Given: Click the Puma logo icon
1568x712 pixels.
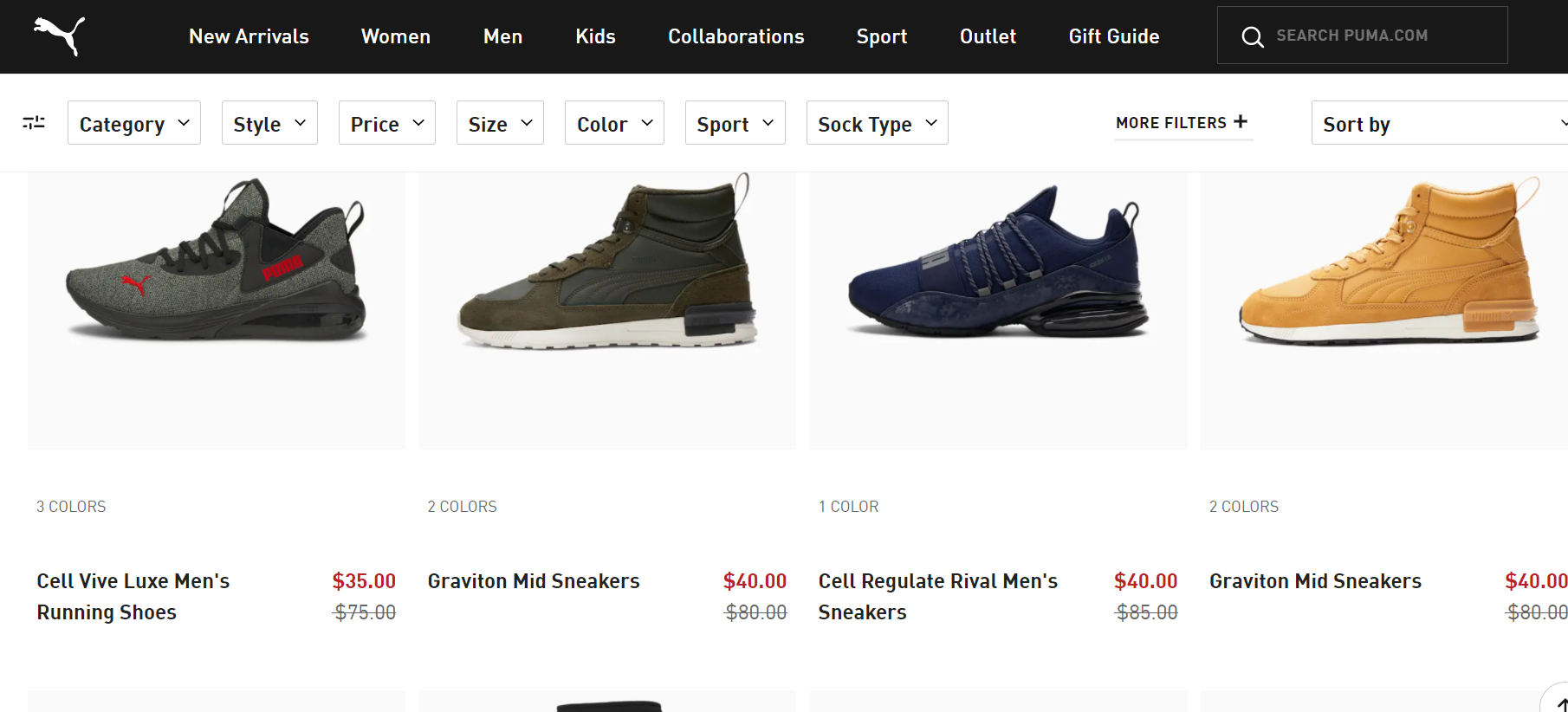Looking at the screenshot, I should [x=60, y=36].
